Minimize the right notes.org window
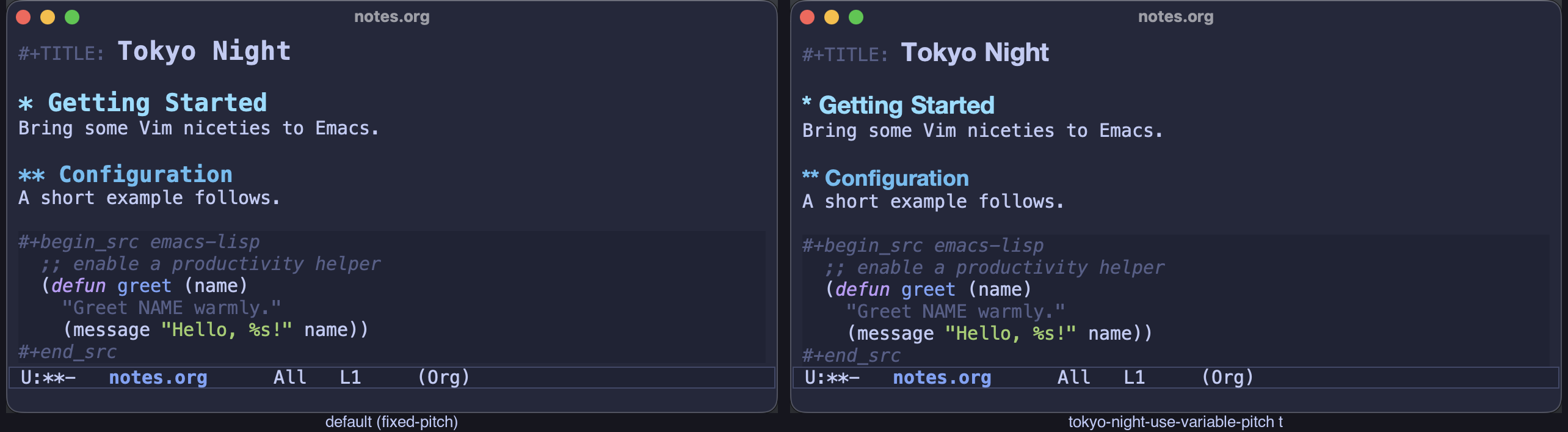This screenshot has height=432, width=1568. tap(832, 17)
